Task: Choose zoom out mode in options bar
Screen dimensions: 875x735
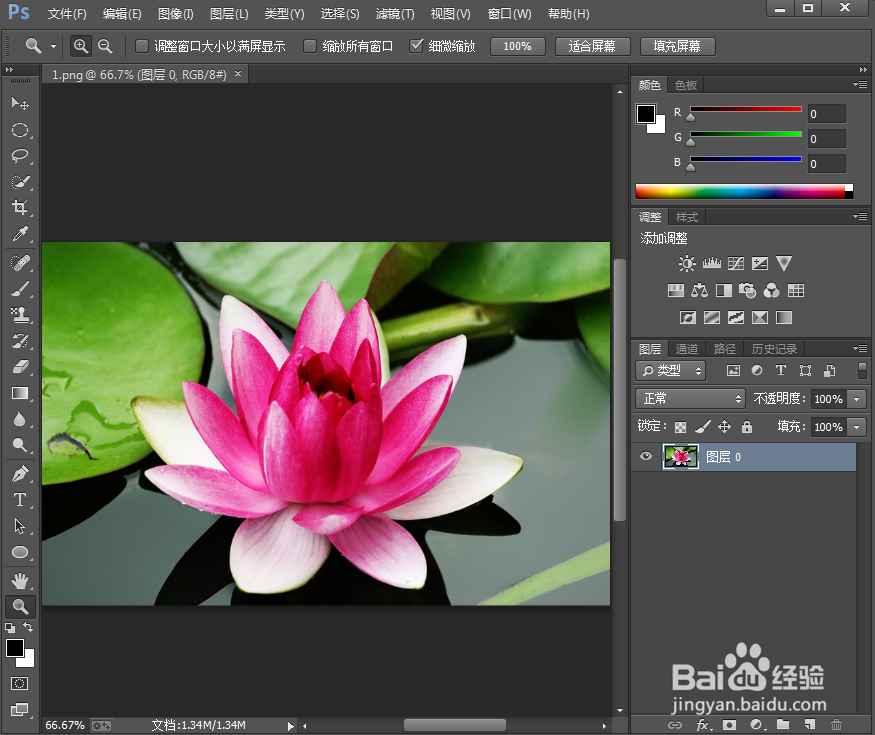Action: (105, 46)
